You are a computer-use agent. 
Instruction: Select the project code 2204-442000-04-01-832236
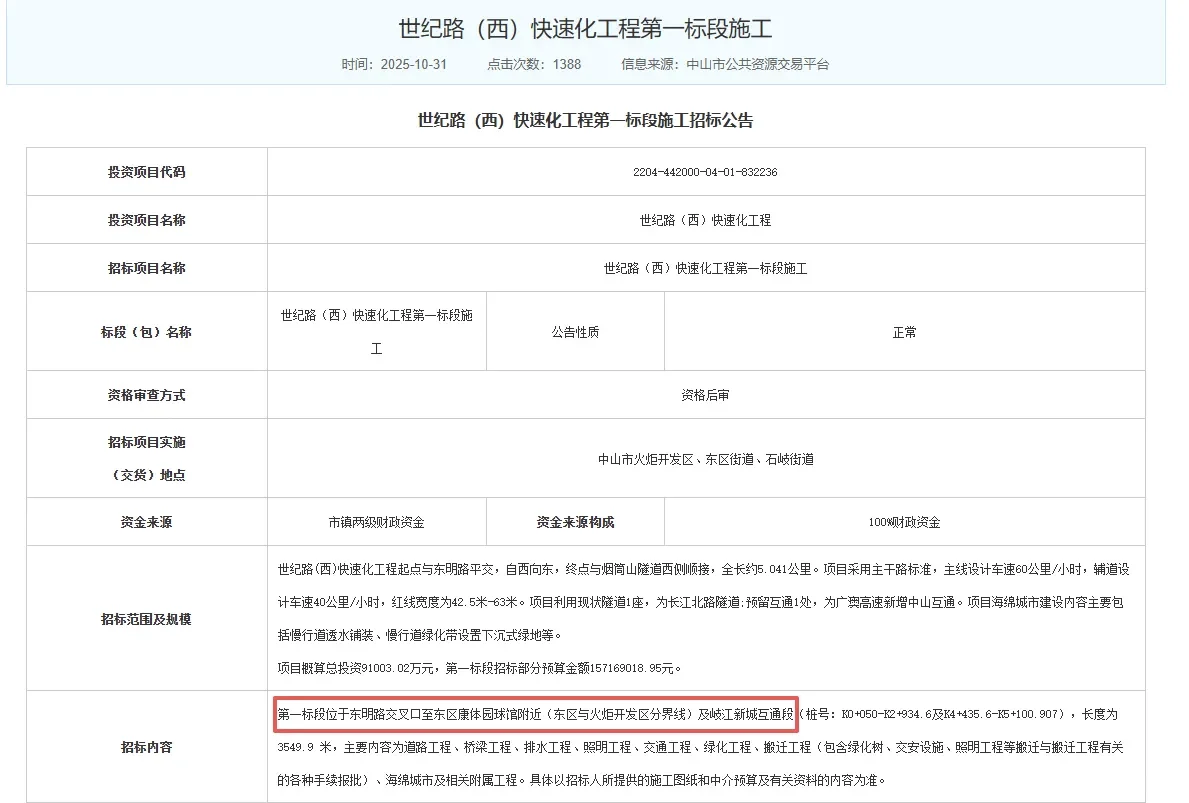point(706,171)
